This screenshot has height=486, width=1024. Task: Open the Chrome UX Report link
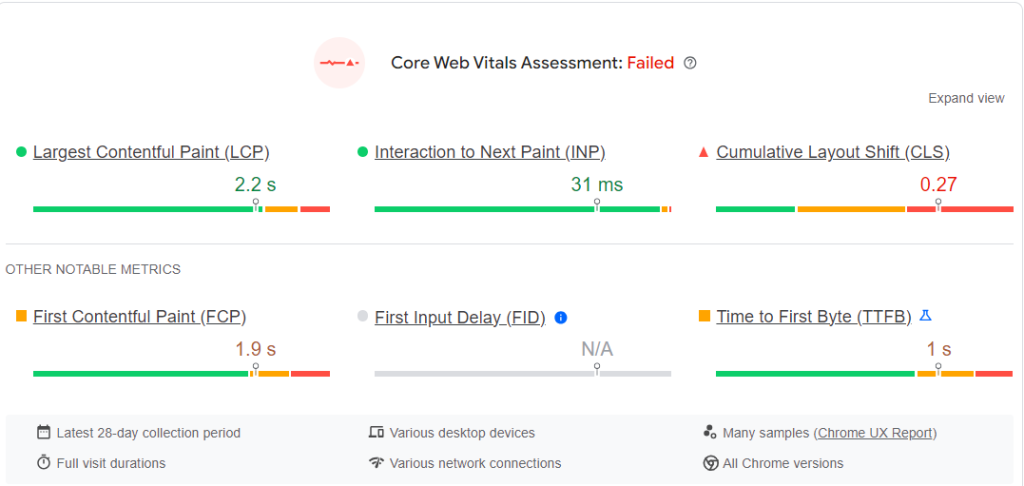(x=876, y=433)
